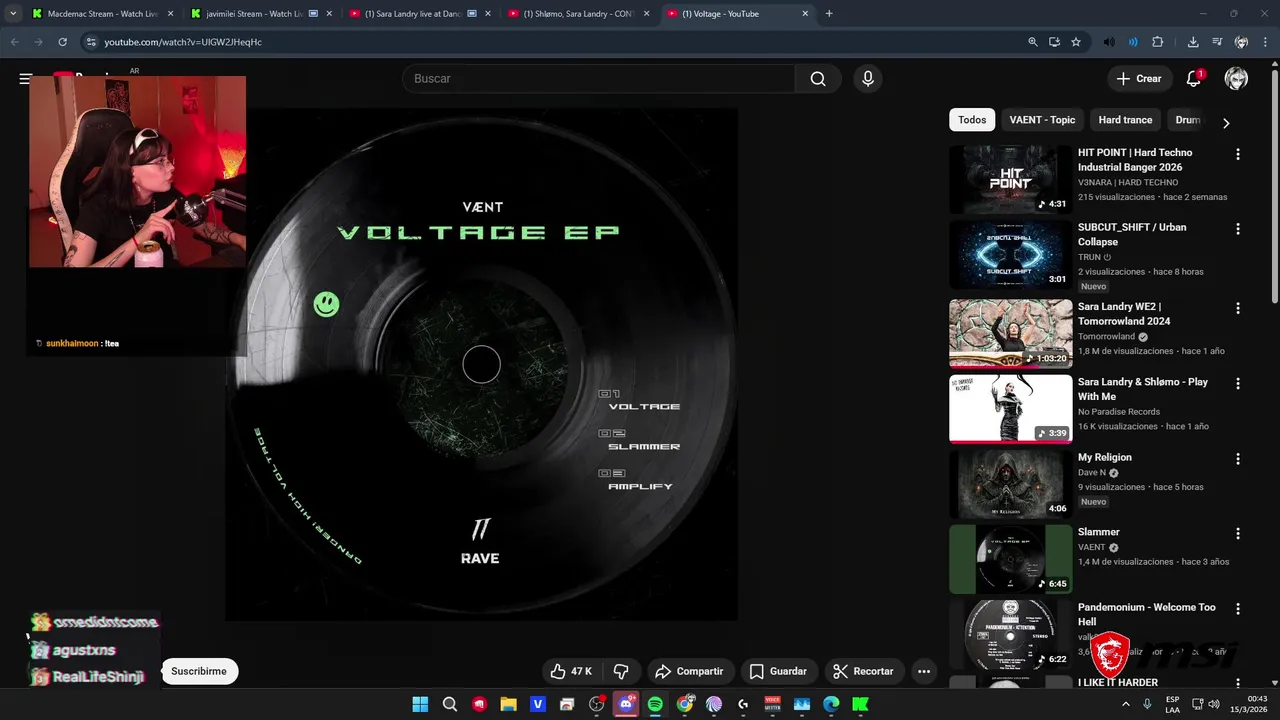The width and height of the screenshot is (1280, 720).
Task: Open the YouTube guide hamburger menu
Action: 25,79
